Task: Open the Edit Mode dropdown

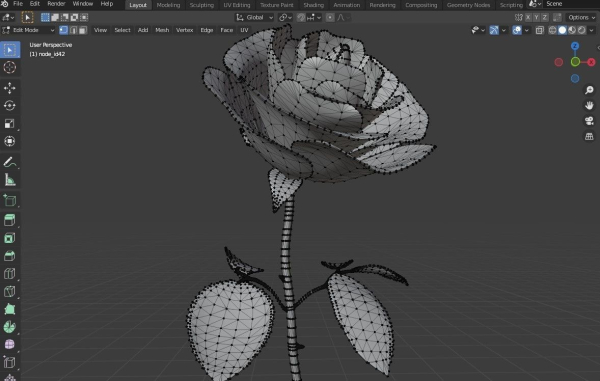Action: (x=29, y=30)
